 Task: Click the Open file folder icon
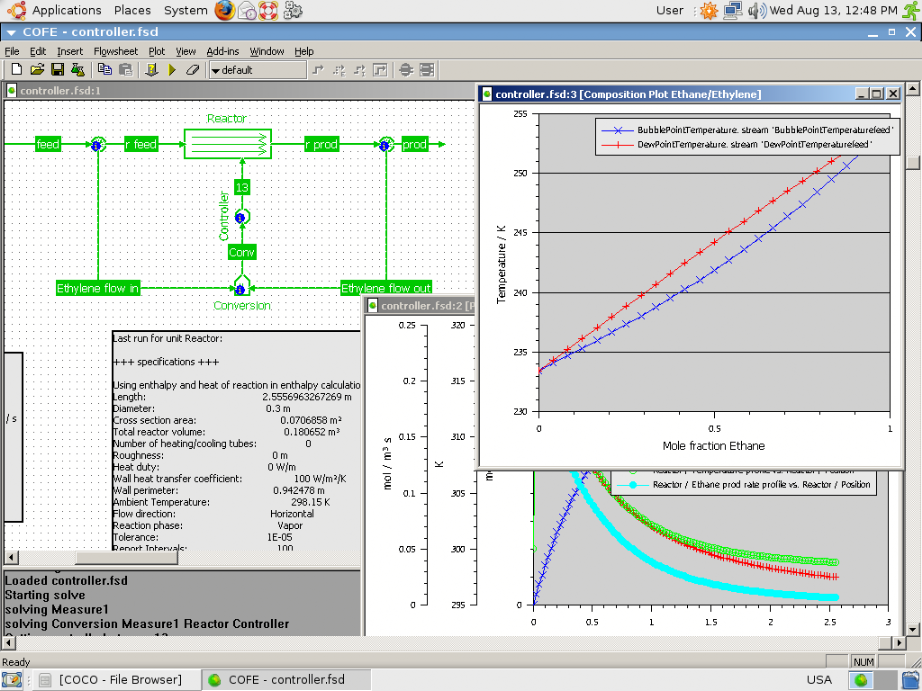point(37,70)
